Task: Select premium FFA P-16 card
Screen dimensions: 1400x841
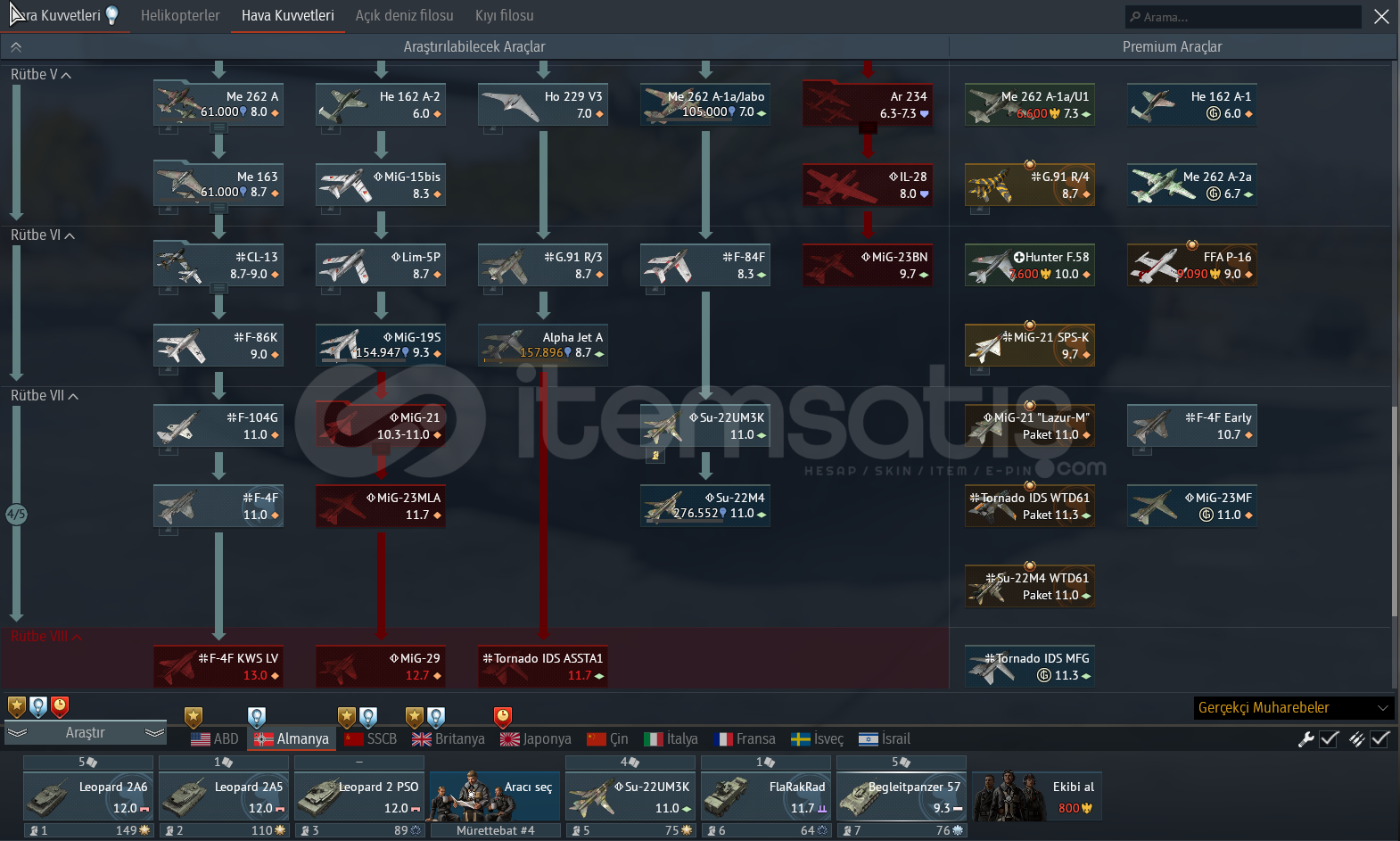Action: coord(1192,265)
